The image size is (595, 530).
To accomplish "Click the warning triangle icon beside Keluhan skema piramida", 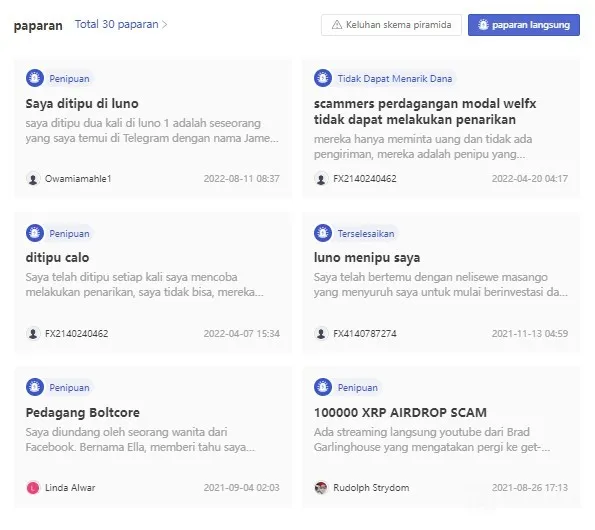I will pos(337,25).
